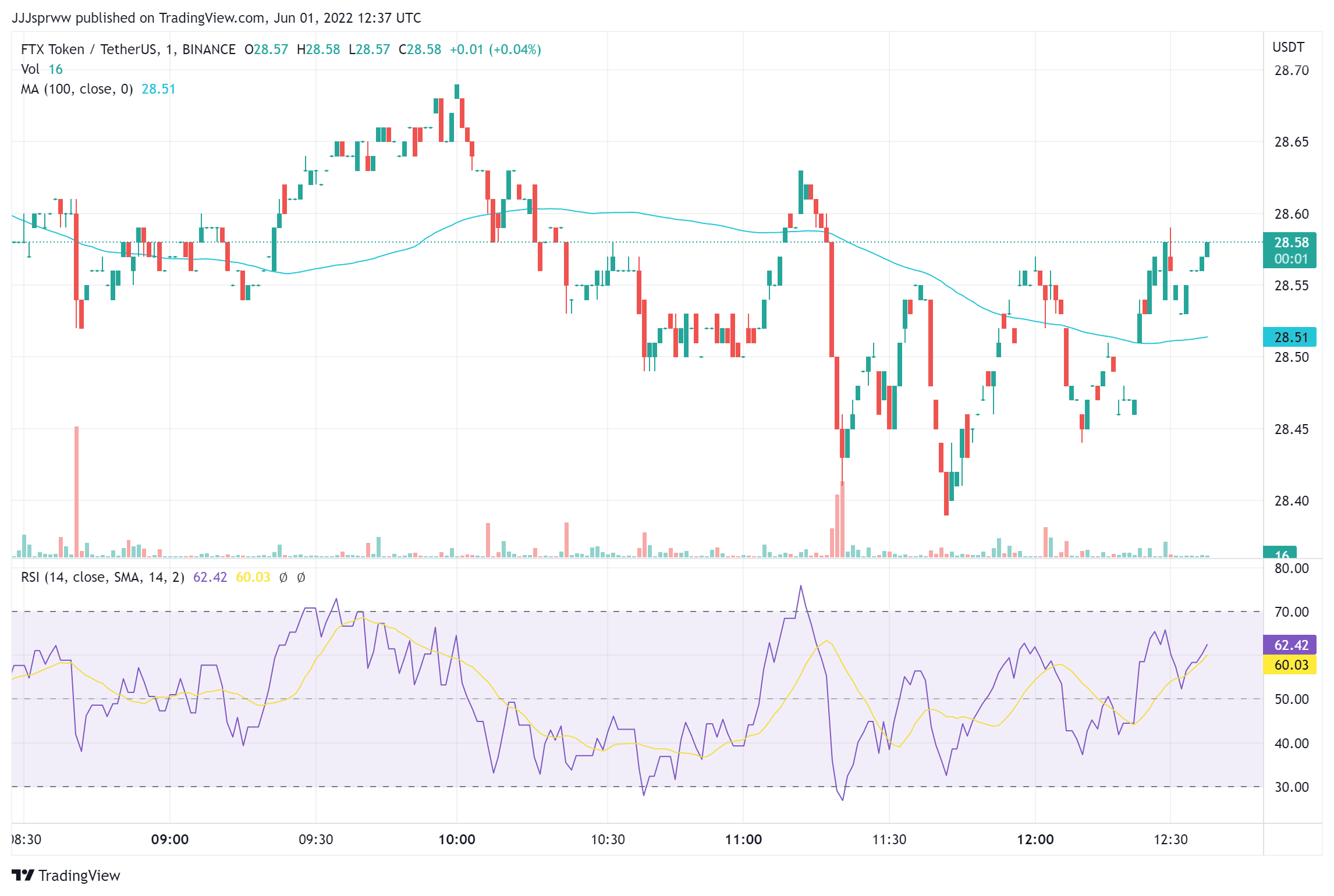Click the 11:00 time axis label
This screenshot has height=896, width=1334.
743,840
